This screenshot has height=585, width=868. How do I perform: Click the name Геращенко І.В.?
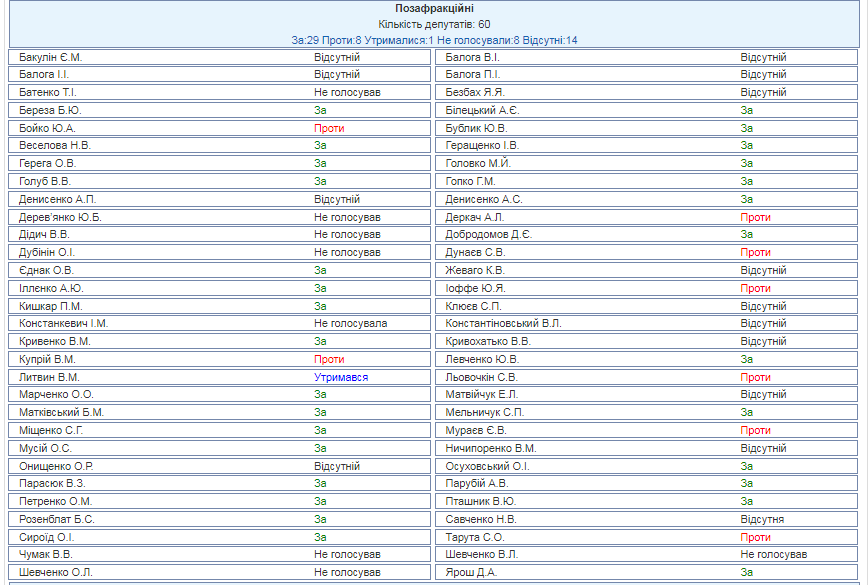pyautogui.click(x=482, y=146)
